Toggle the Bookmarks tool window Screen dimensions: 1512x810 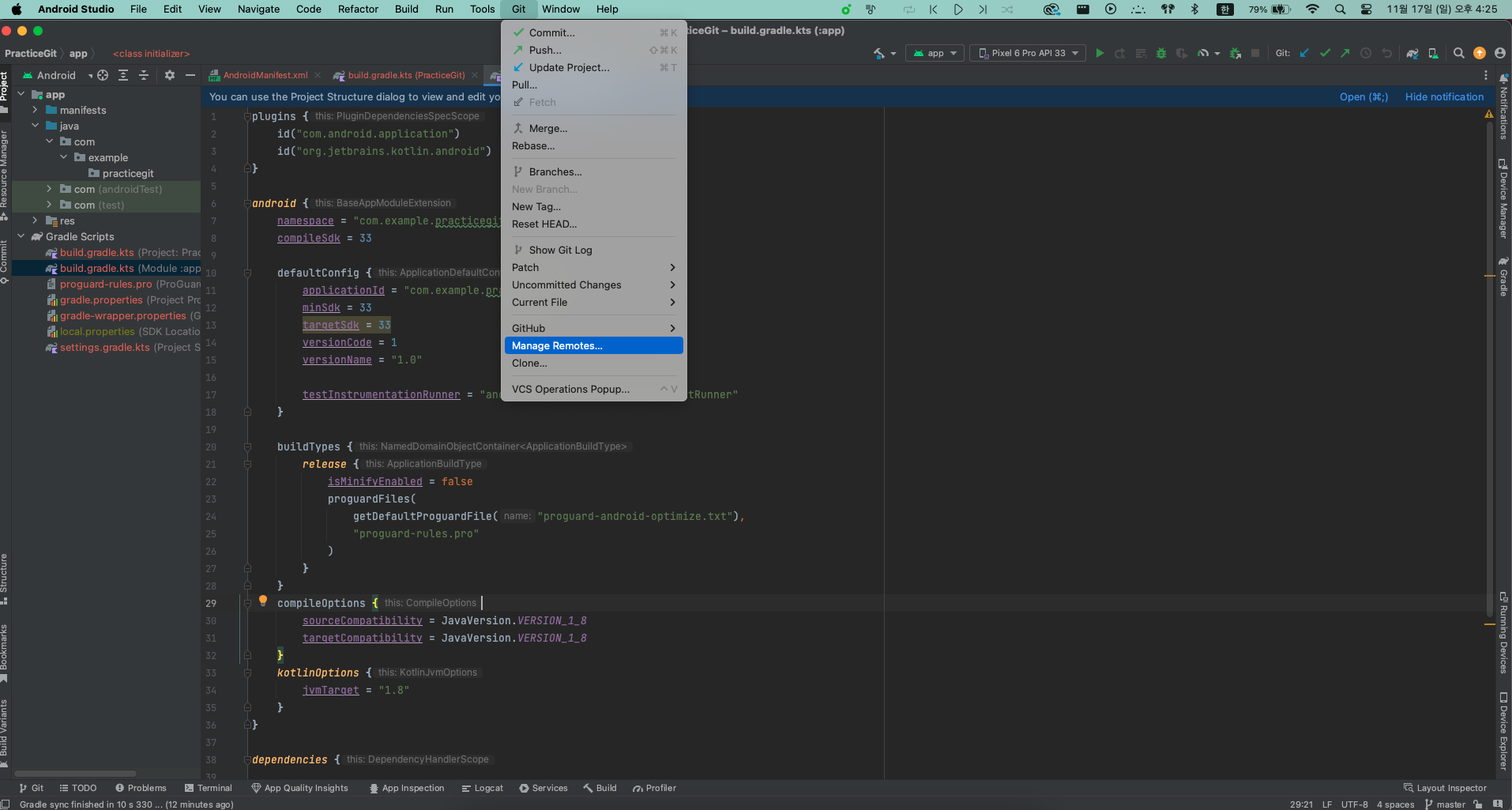[4, 652]
